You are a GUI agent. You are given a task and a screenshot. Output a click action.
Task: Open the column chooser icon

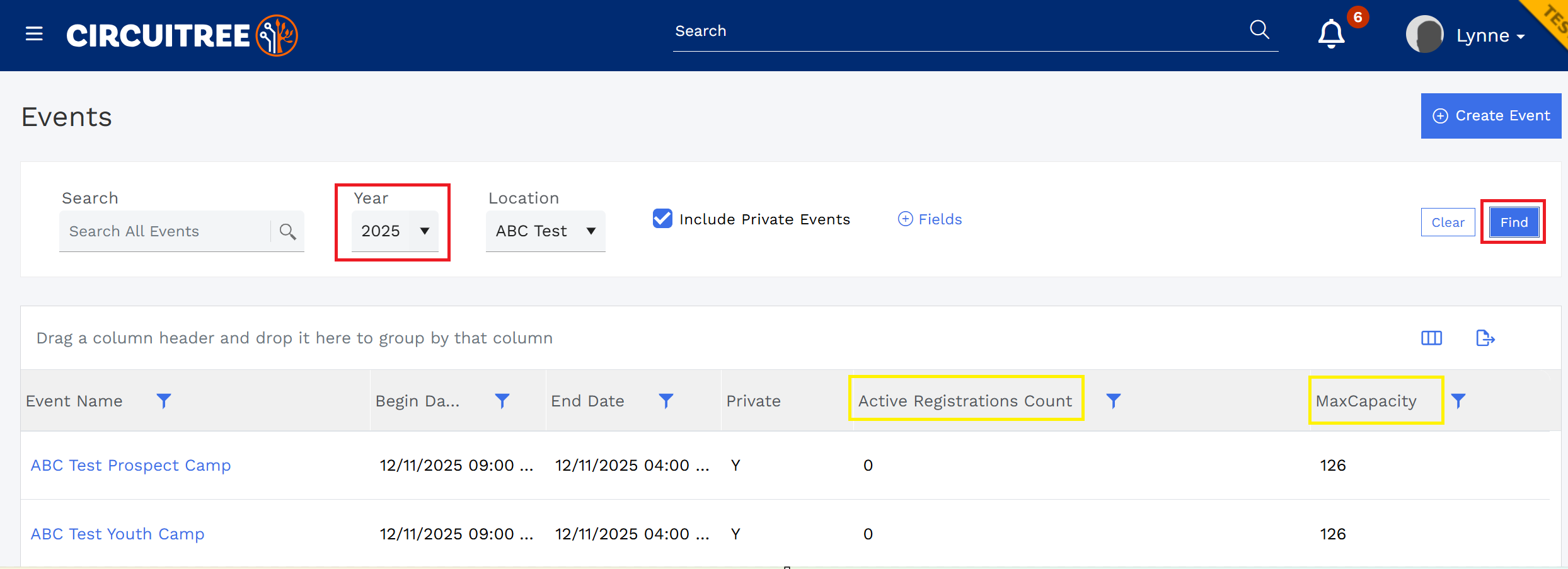(x=1431, y=338)
